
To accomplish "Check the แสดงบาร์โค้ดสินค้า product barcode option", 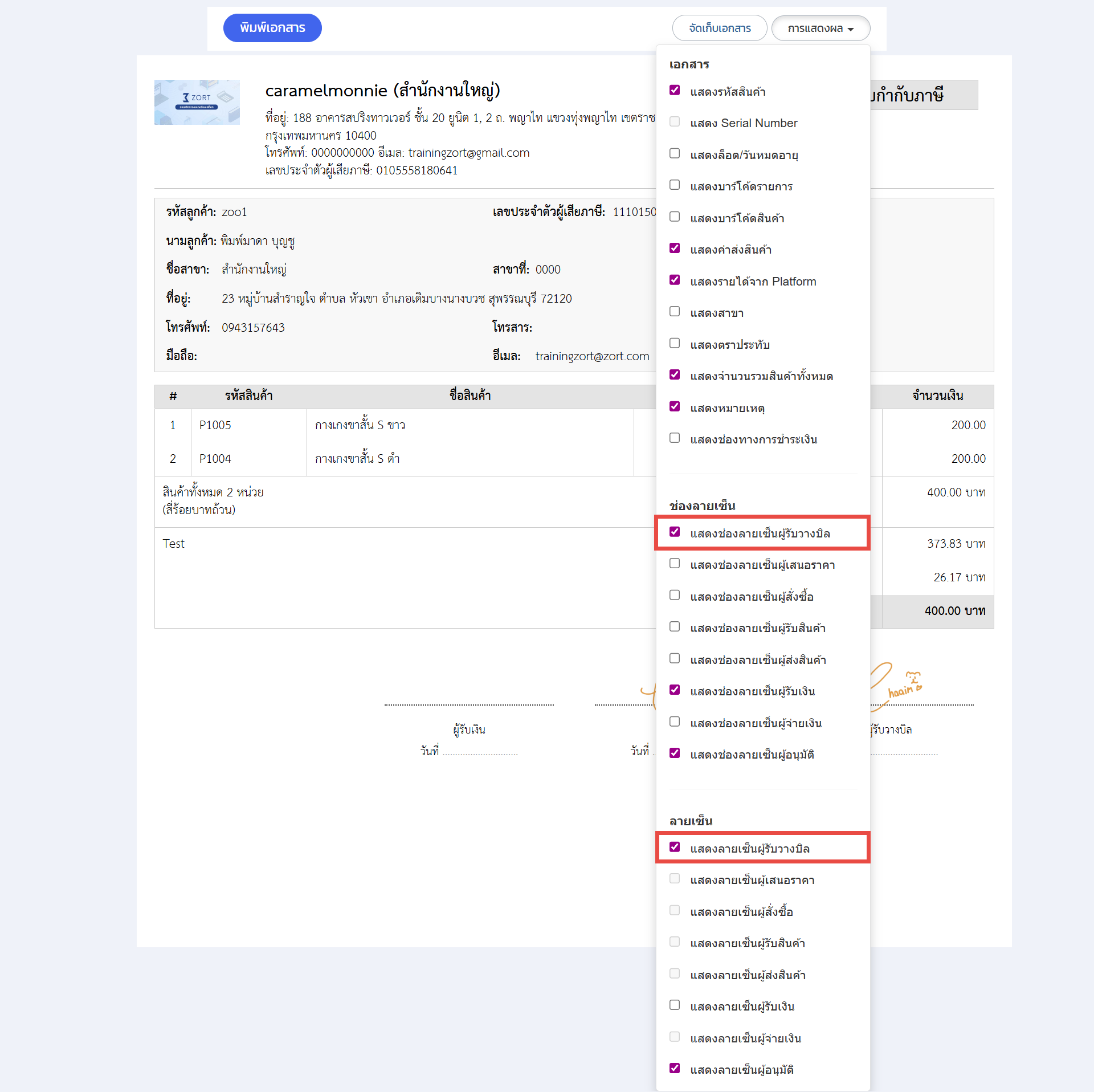I will (x=675, y=217).
